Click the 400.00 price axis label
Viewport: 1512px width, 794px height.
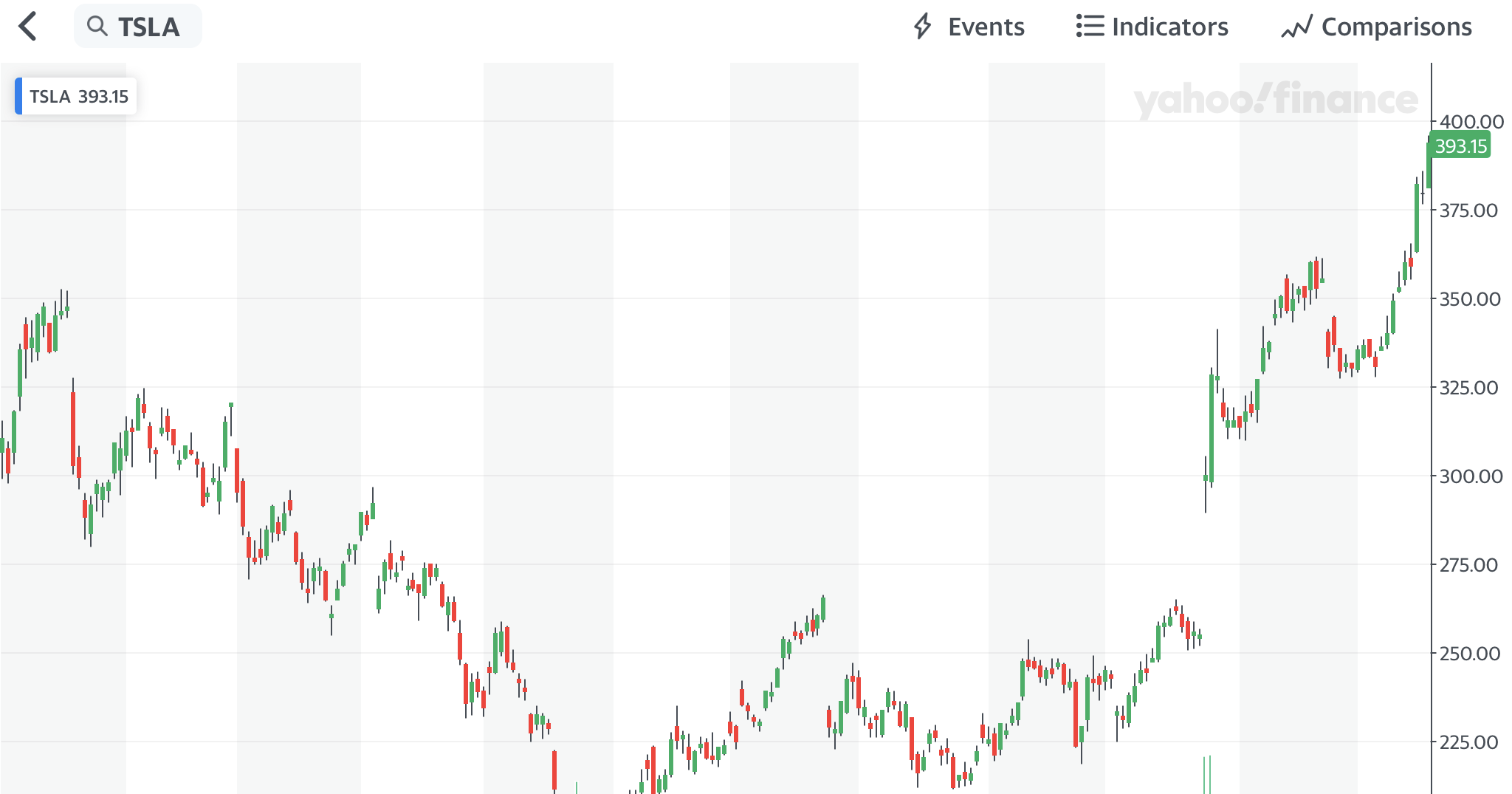click(x=1471, y=122)
